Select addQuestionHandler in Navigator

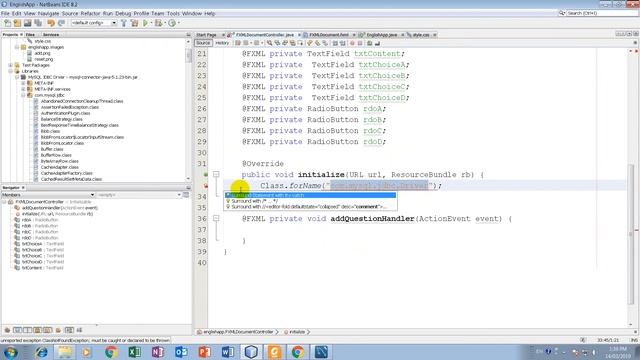point(60,208)
